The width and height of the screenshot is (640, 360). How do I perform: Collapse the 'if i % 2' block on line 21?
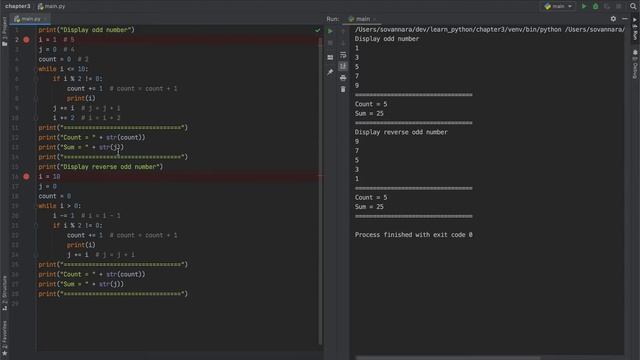click(36, 226)
